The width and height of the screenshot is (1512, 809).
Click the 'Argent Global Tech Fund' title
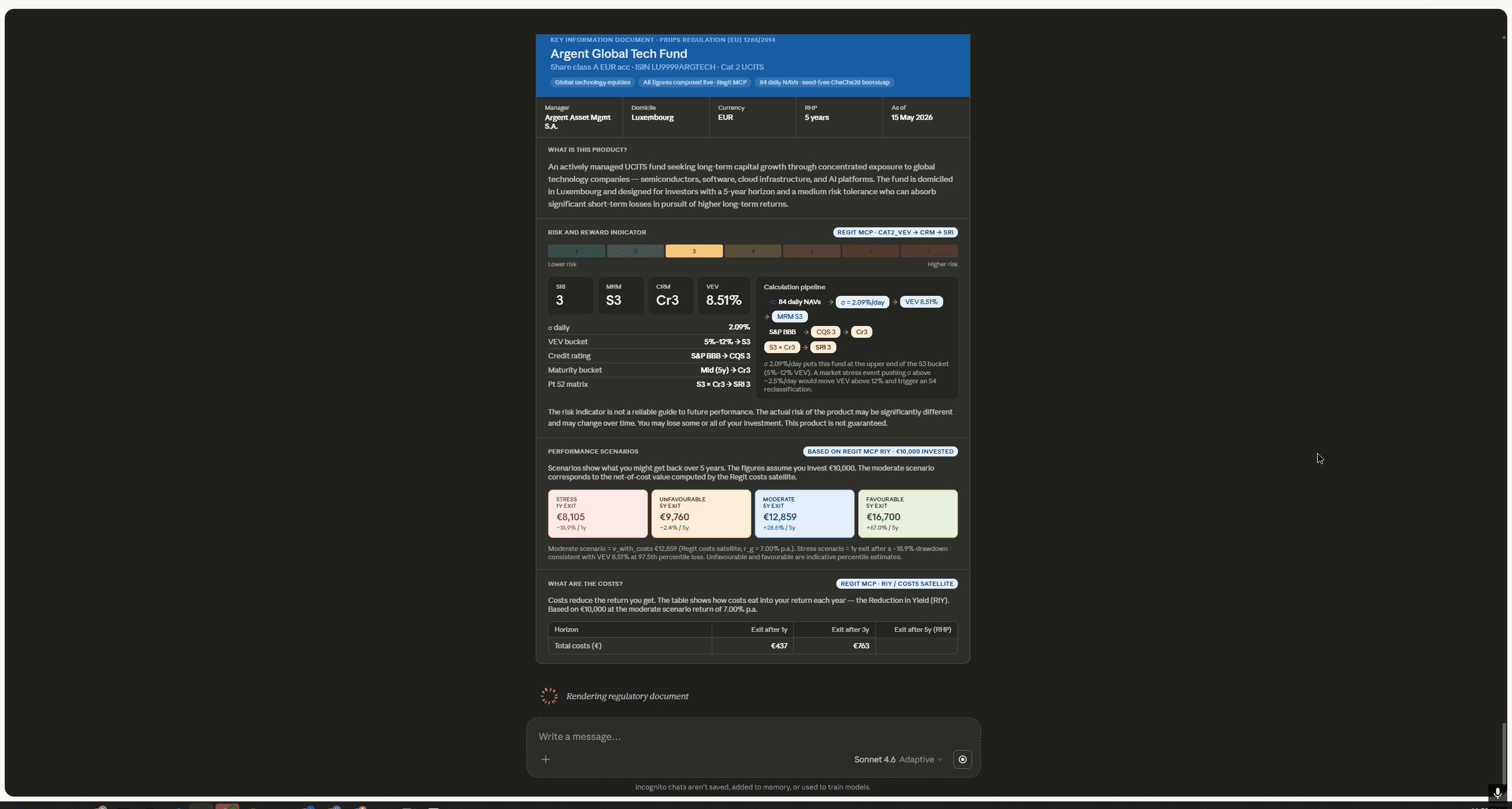tap(619, 54)
